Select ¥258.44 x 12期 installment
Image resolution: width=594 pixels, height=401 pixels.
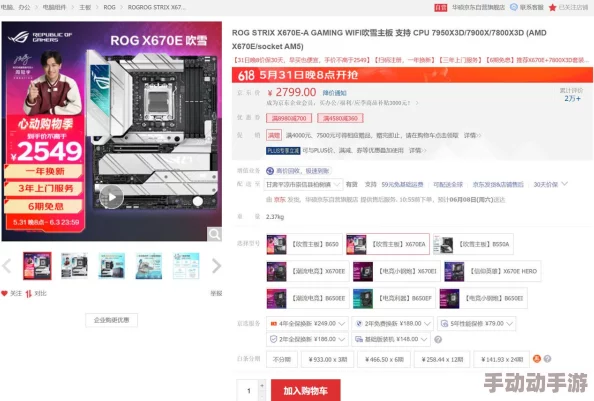[442, 359]
